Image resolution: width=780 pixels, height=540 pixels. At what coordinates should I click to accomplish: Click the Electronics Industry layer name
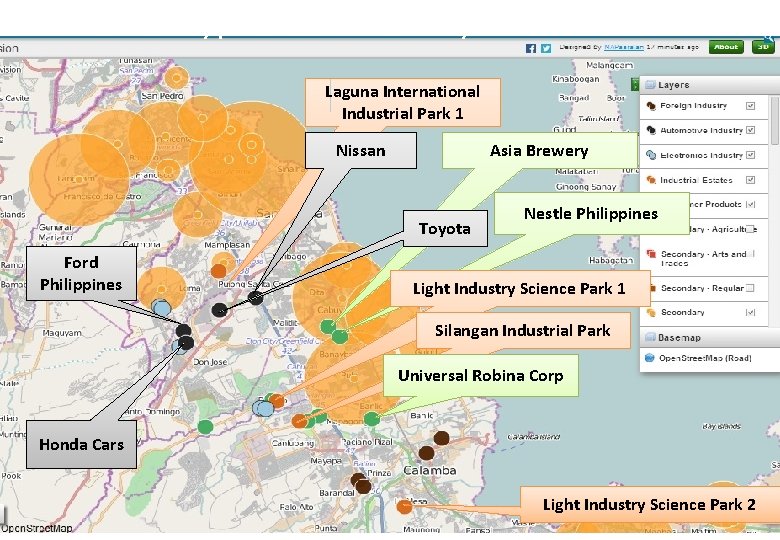point(701,155)
